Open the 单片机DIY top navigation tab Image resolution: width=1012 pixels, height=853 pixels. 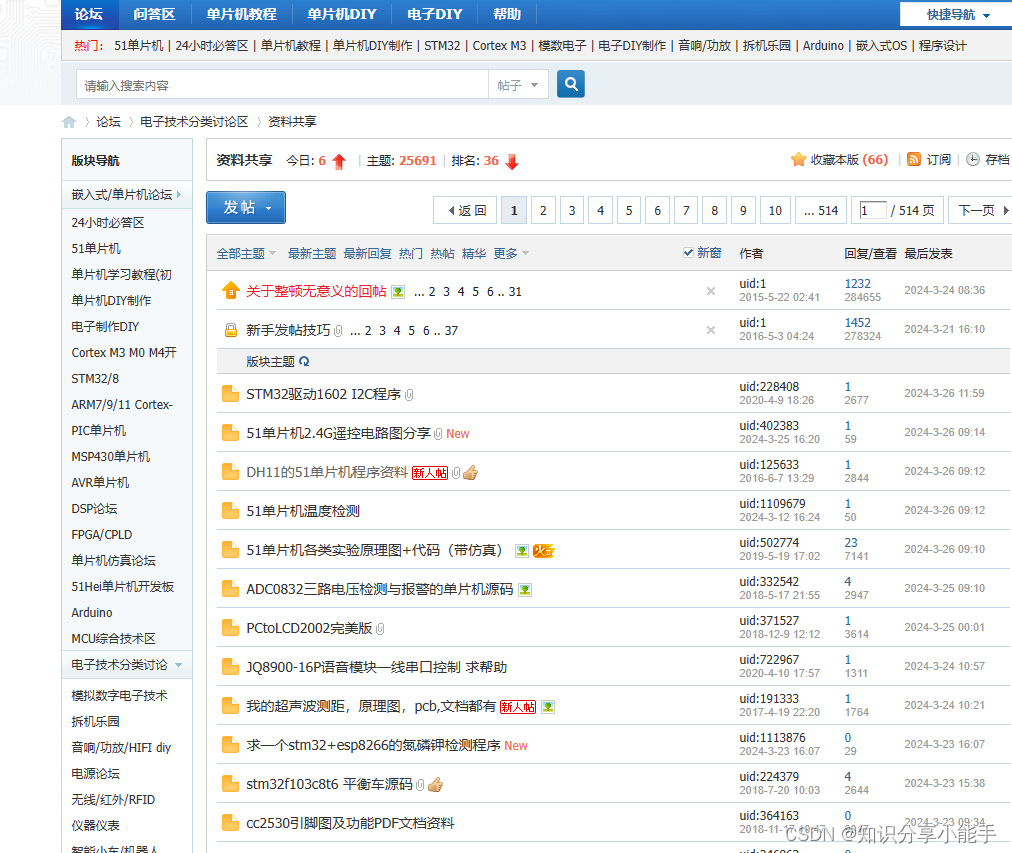341,14
